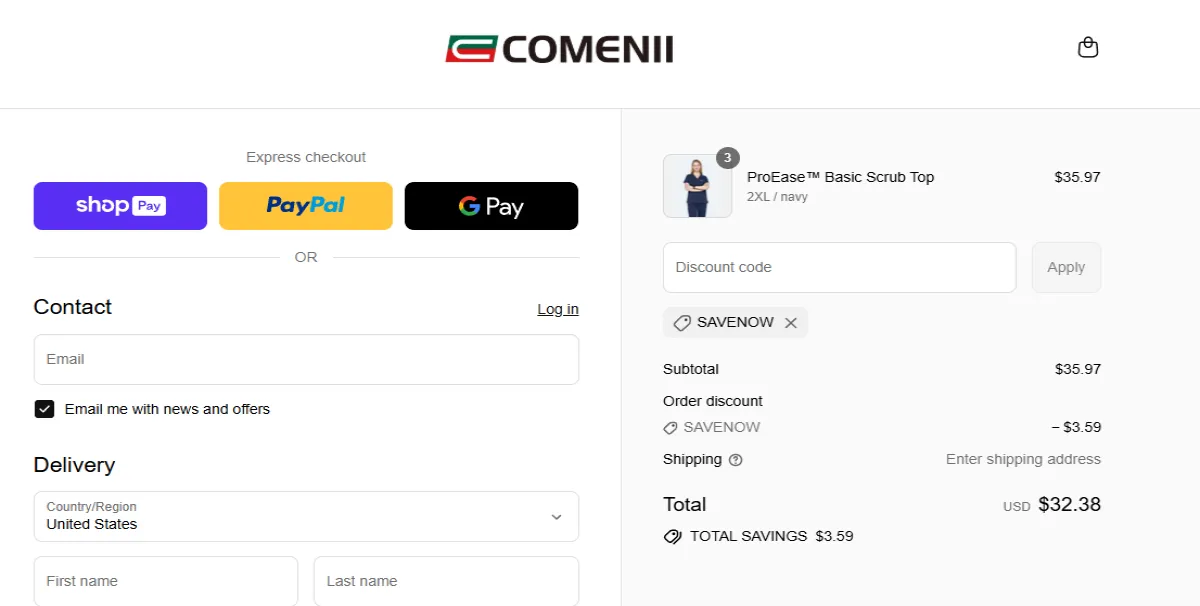Open the Country/Region dropdown
1200x606 pixels.
point(306,517)
